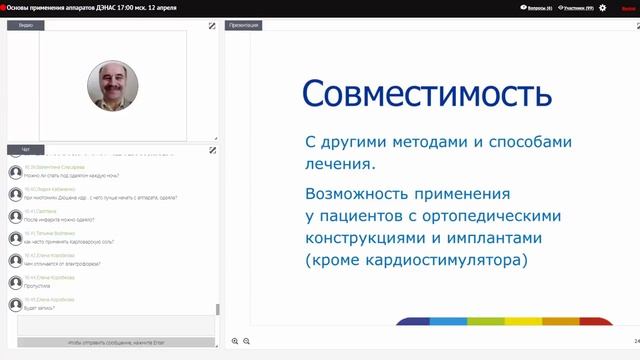Click the resize handle of the chat panel
This screenshot has width=640, height=360.
pos(216,346)
